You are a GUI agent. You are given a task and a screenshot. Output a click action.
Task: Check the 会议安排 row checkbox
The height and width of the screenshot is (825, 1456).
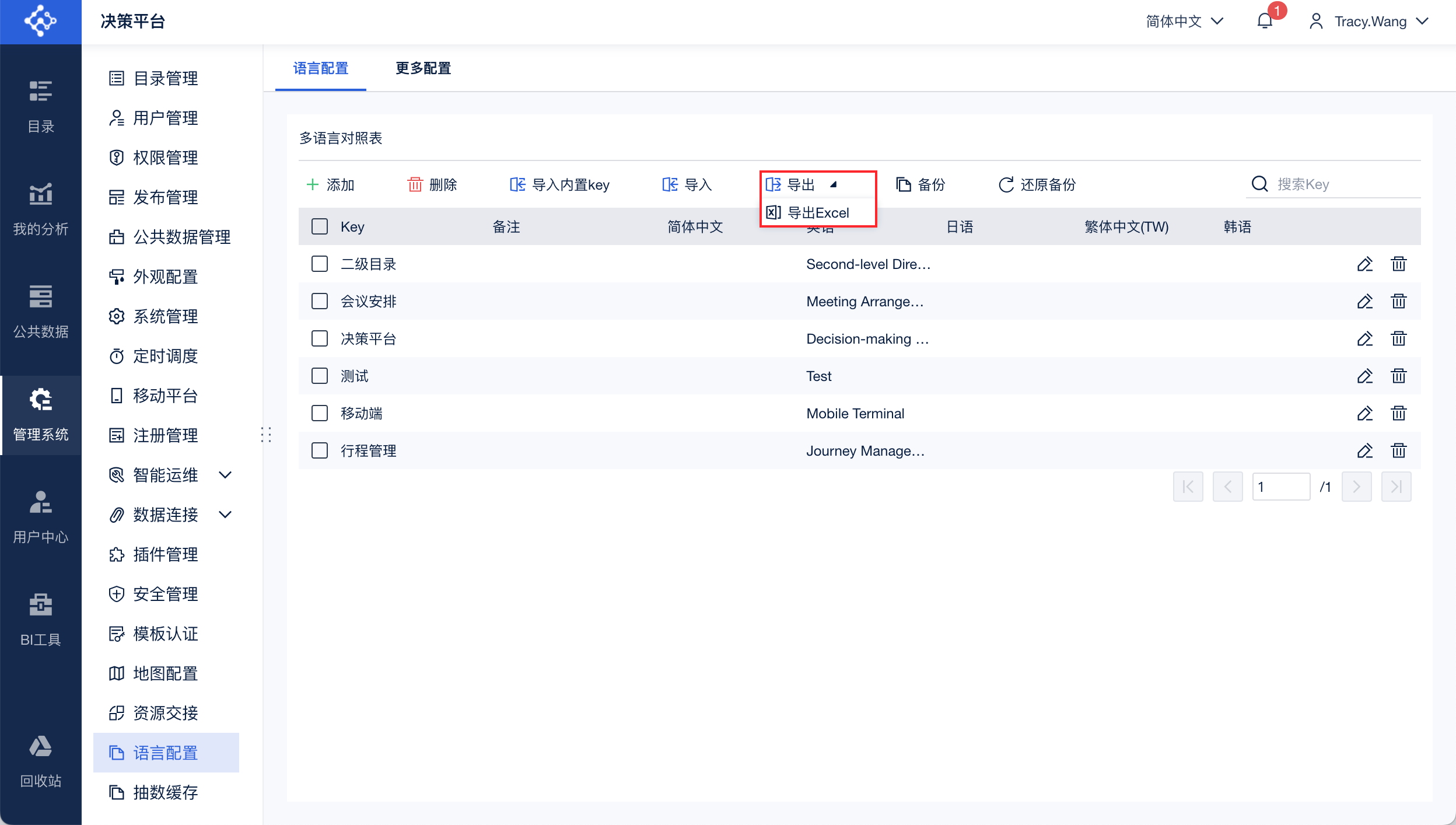pyautogui.click(x=320, y=302)
